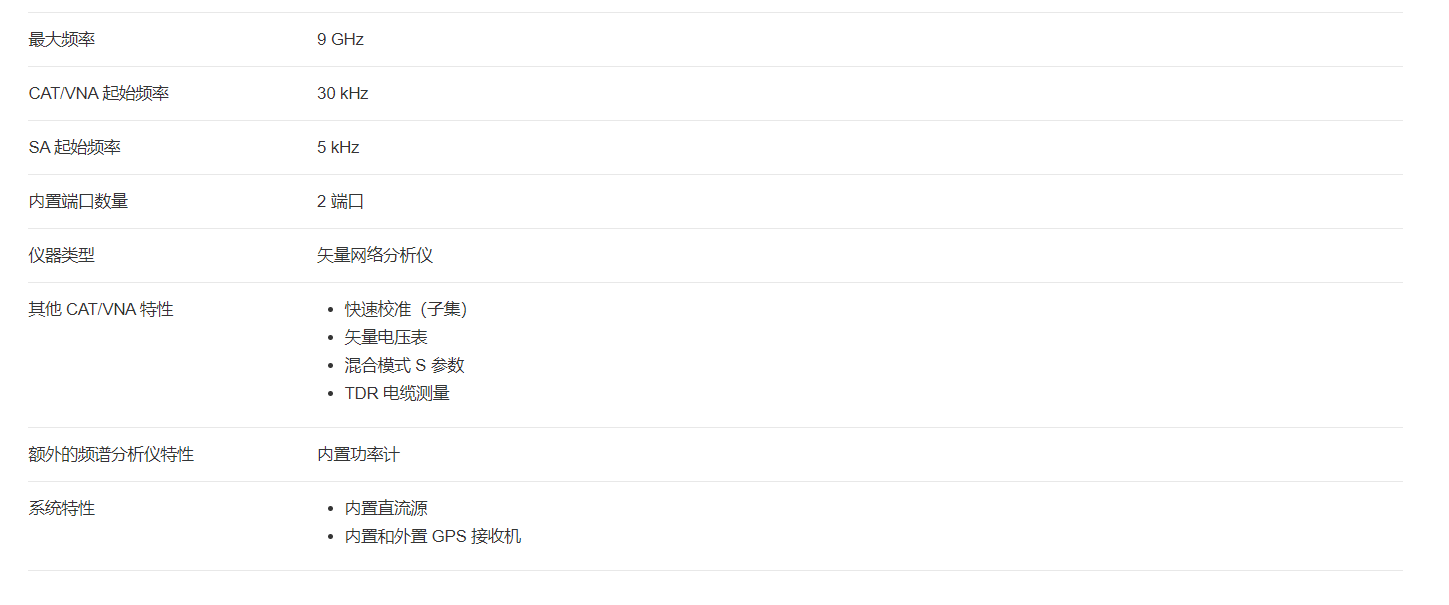Click the 内置端口数量 label
This screenshot has width=1449, height=605.
coord(78,202)
